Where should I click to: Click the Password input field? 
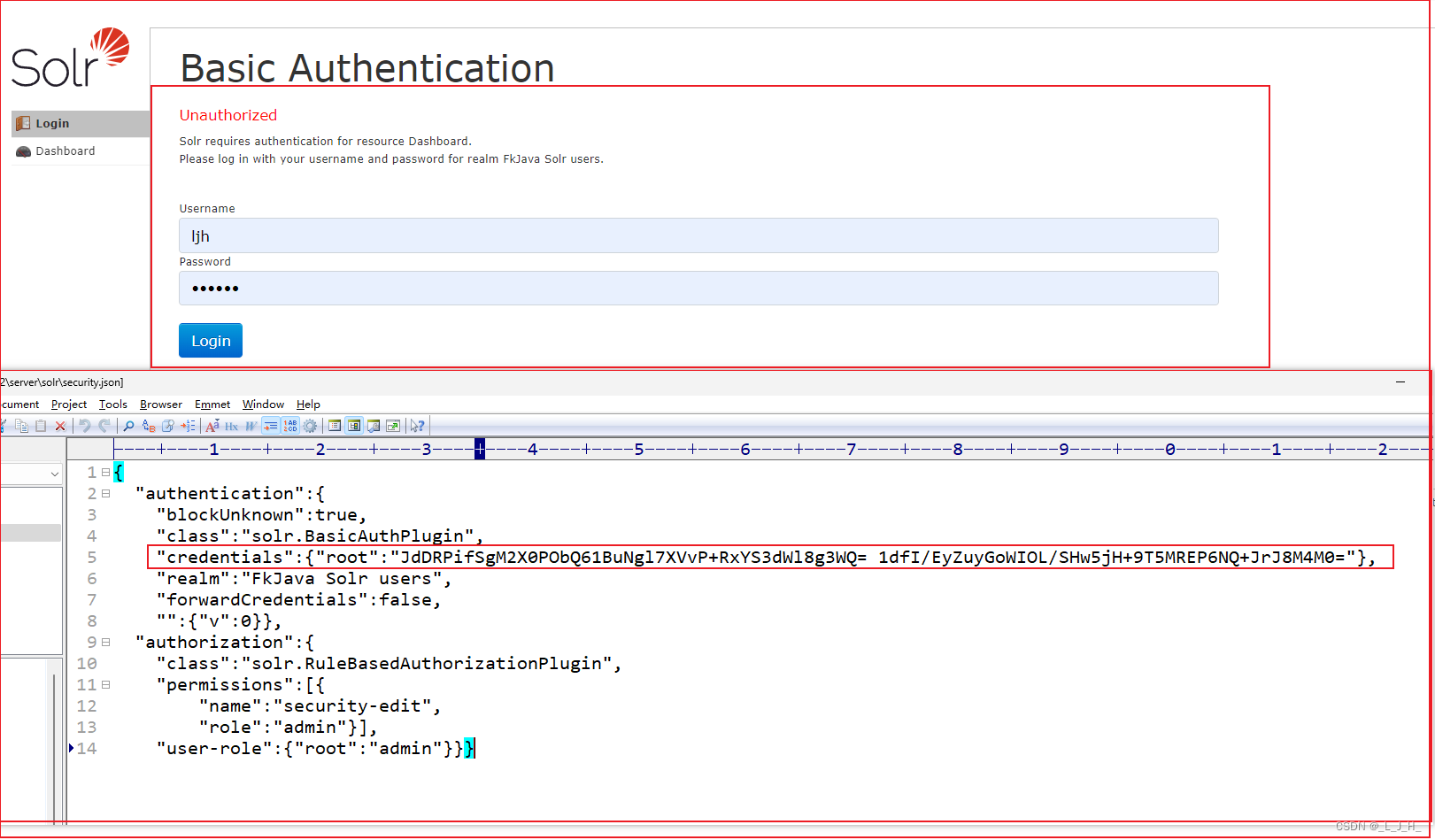(698, 289)
